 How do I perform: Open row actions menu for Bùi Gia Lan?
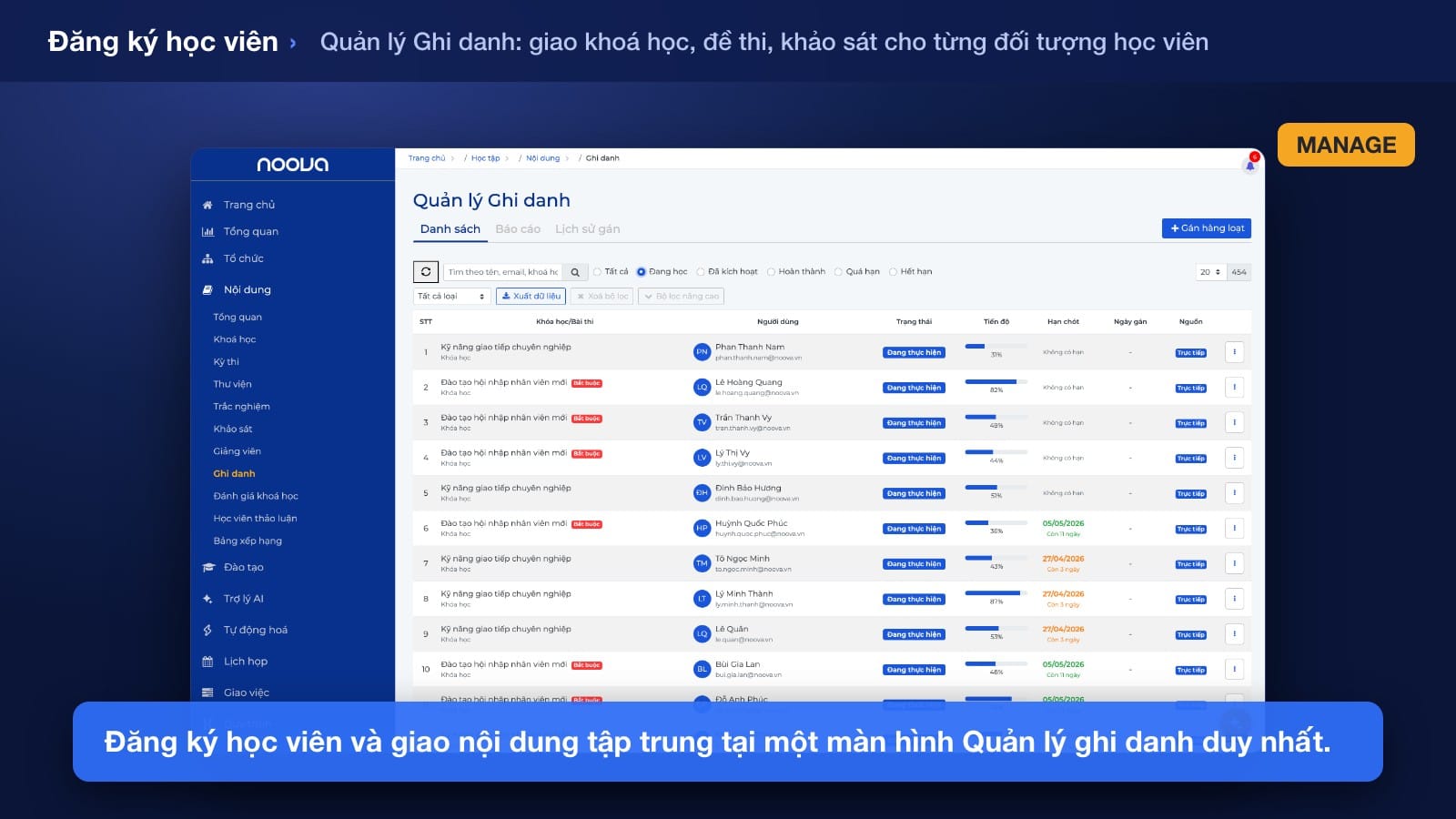coord(1234,669)
